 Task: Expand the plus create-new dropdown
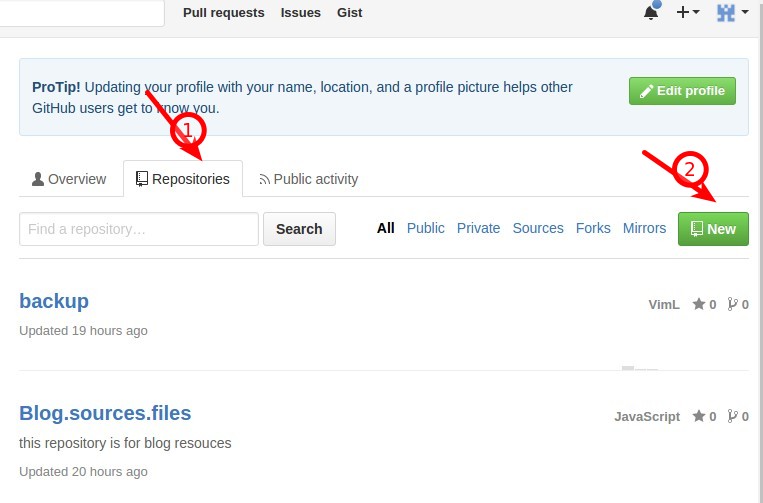point(688,12)
